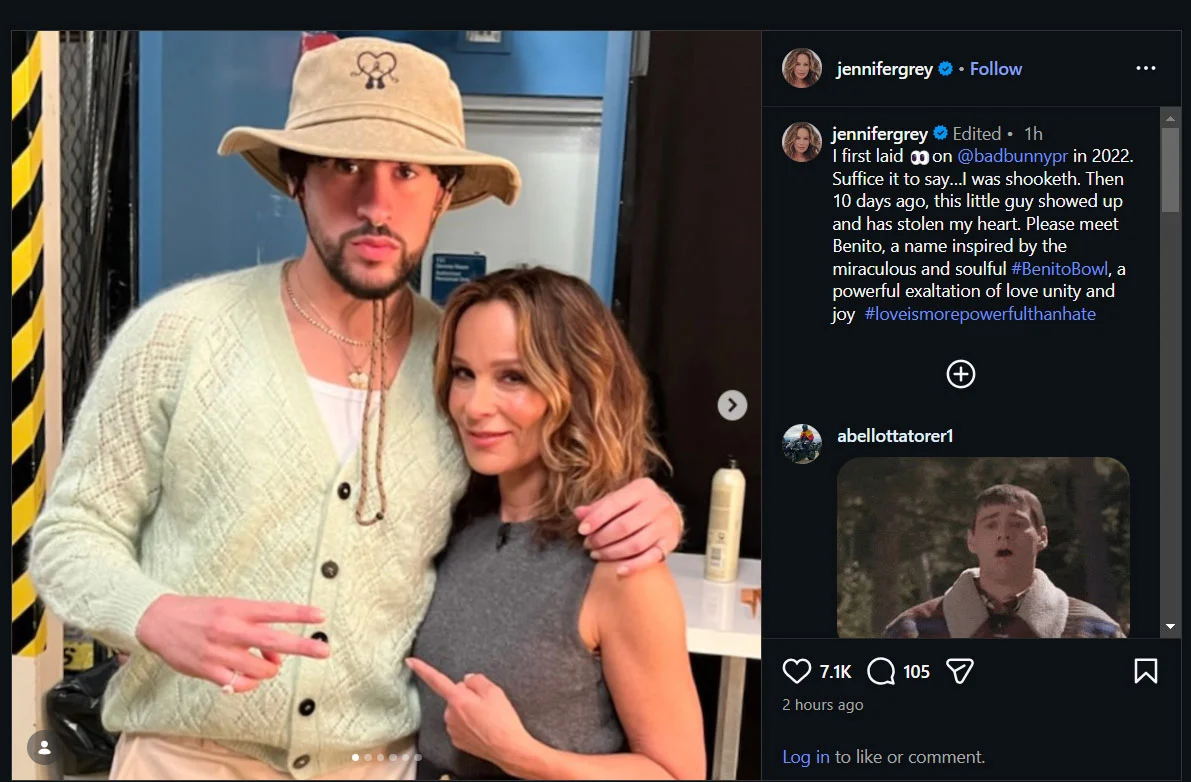
Task: Click the up chevron on the comment scrollbar
Action: (1168, 116)
